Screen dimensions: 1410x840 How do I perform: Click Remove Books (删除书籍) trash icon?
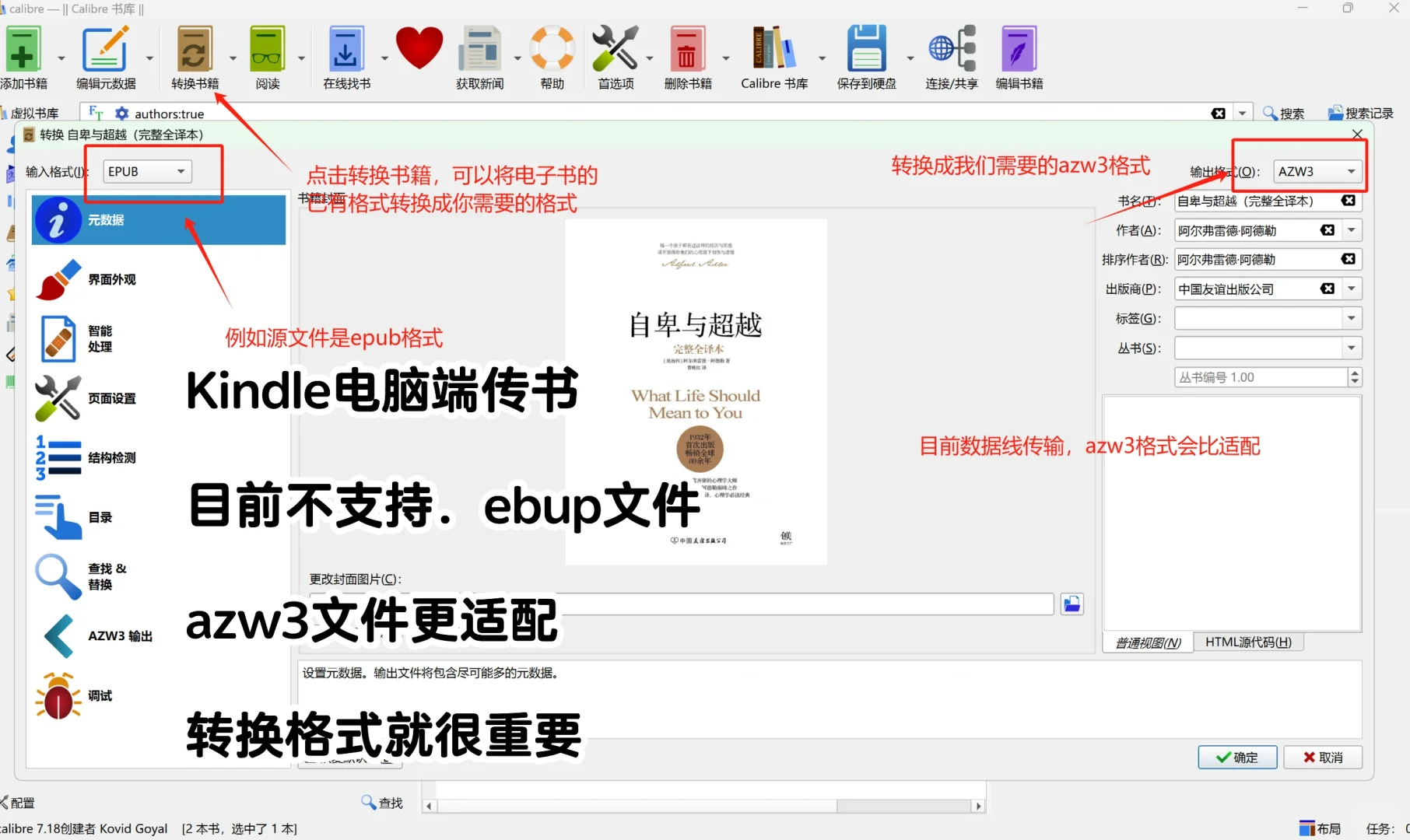pyautogui.click(x=686, y=50)
